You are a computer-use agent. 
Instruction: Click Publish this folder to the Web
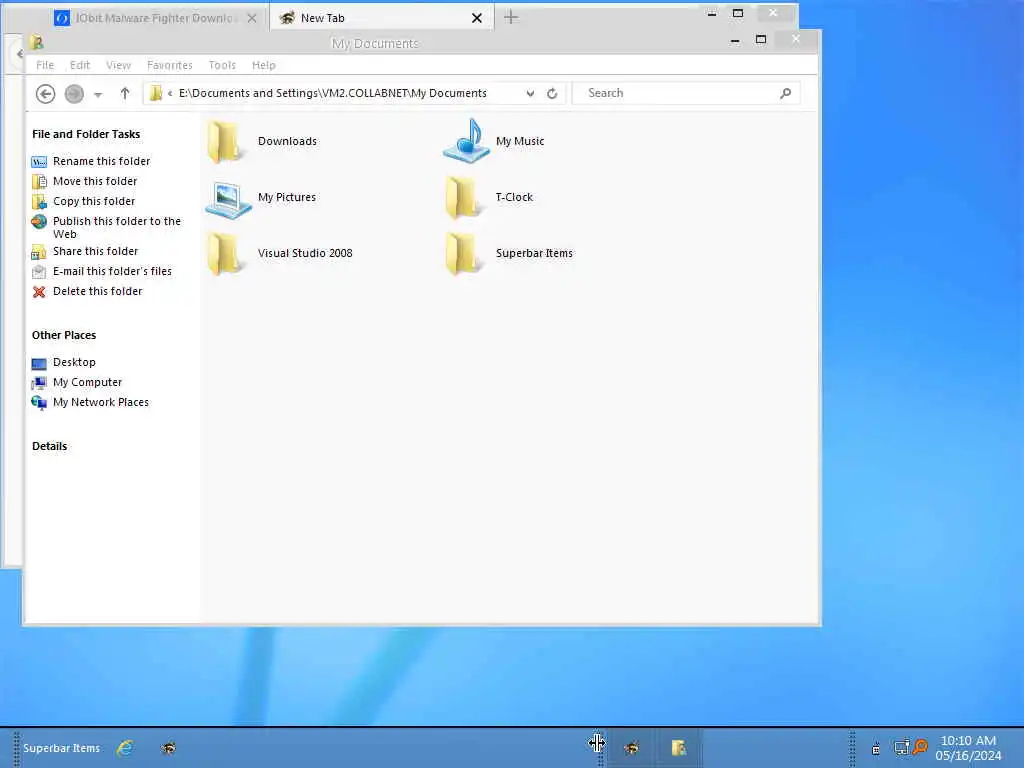click(x=117, y=228)
